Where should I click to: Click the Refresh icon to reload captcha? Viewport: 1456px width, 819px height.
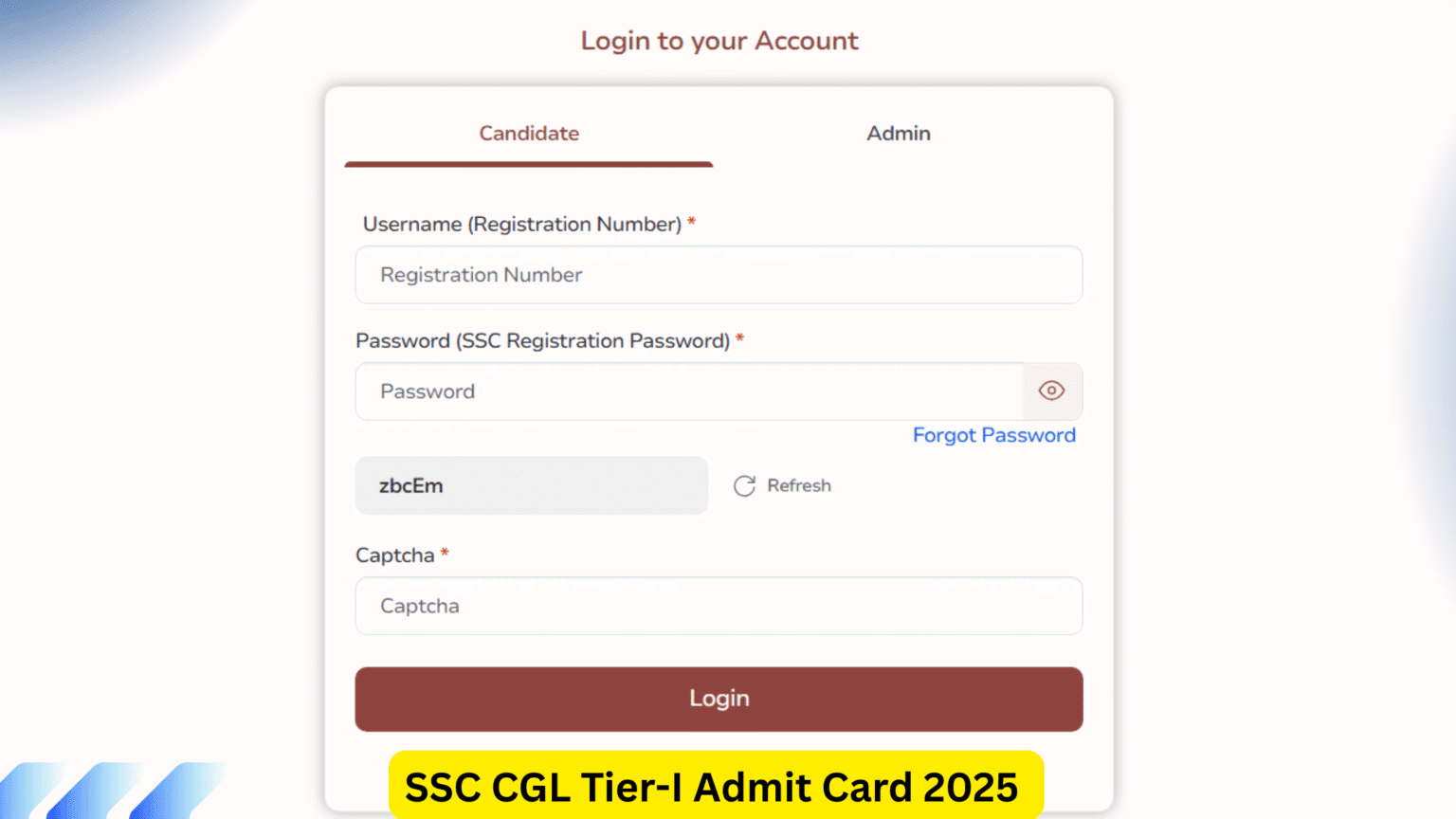745,485
